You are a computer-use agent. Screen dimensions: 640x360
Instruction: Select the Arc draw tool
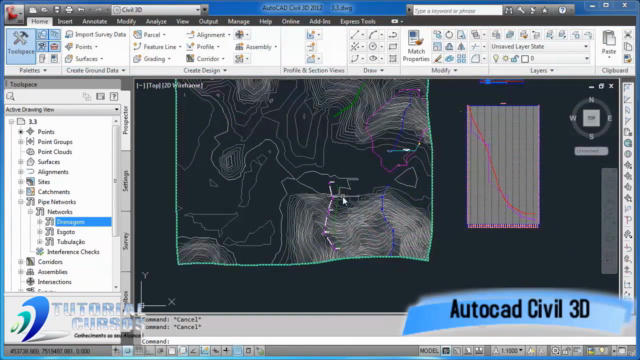(373, 35)
